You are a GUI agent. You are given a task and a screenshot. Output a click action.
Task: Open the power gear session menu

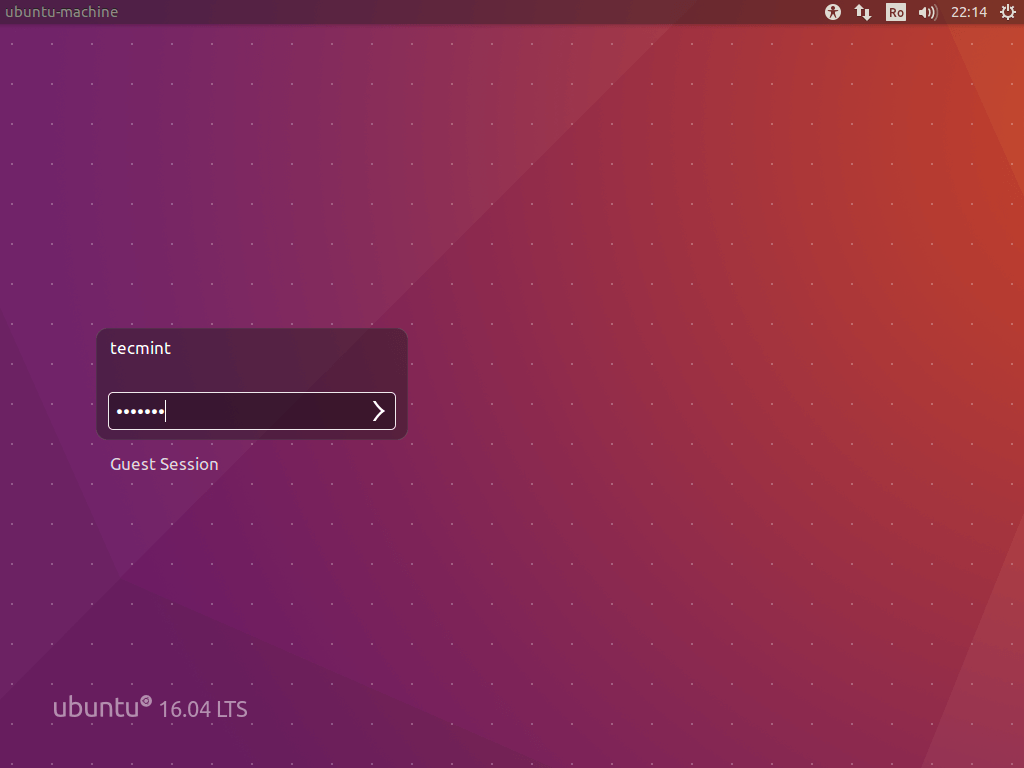[x=1007, y=12]
